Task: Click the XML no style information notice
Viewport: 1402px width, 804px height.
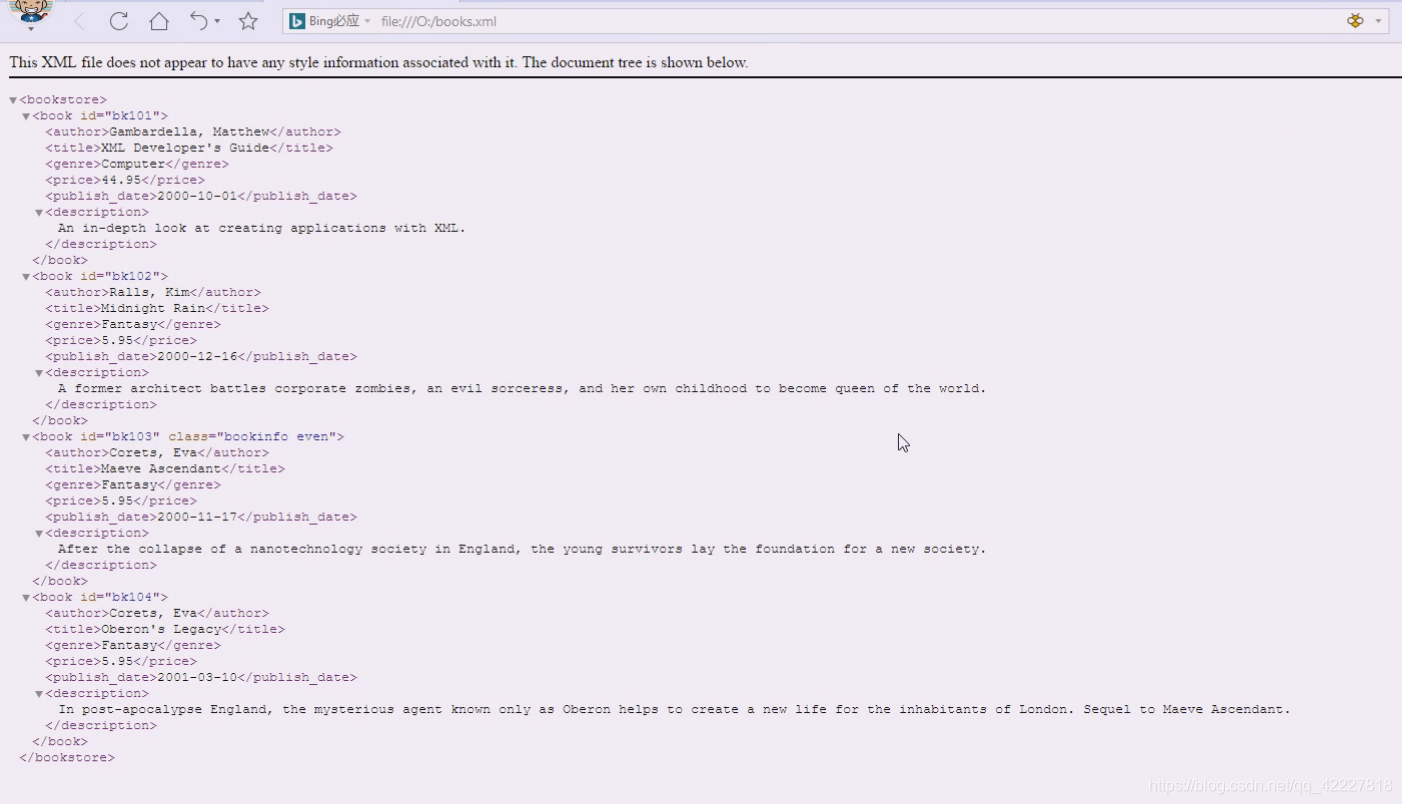Action: pos(379,62)
